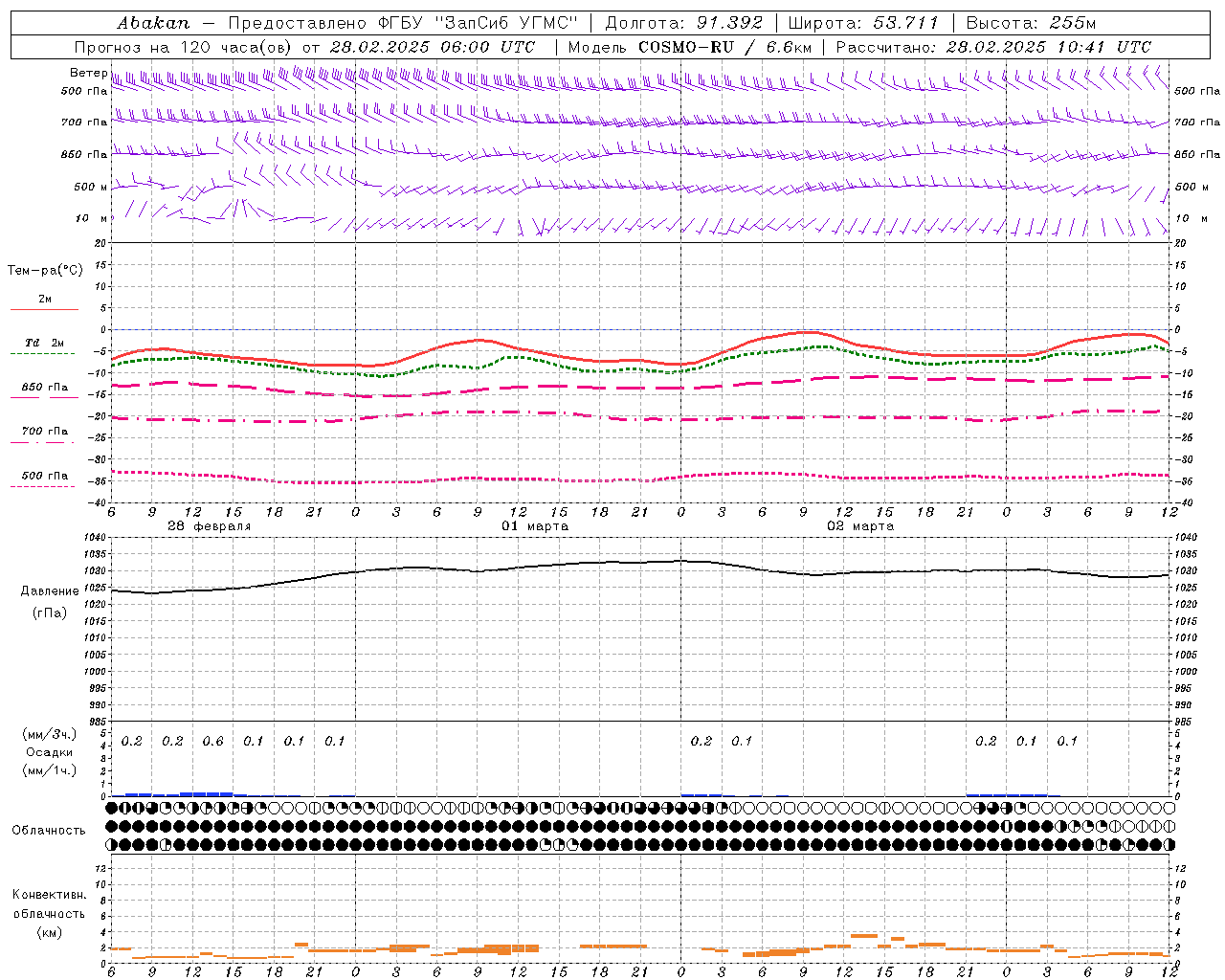Click the "28 февраля" date label
The width and height of the screenshot is (1225, 980).
(210, 526)
